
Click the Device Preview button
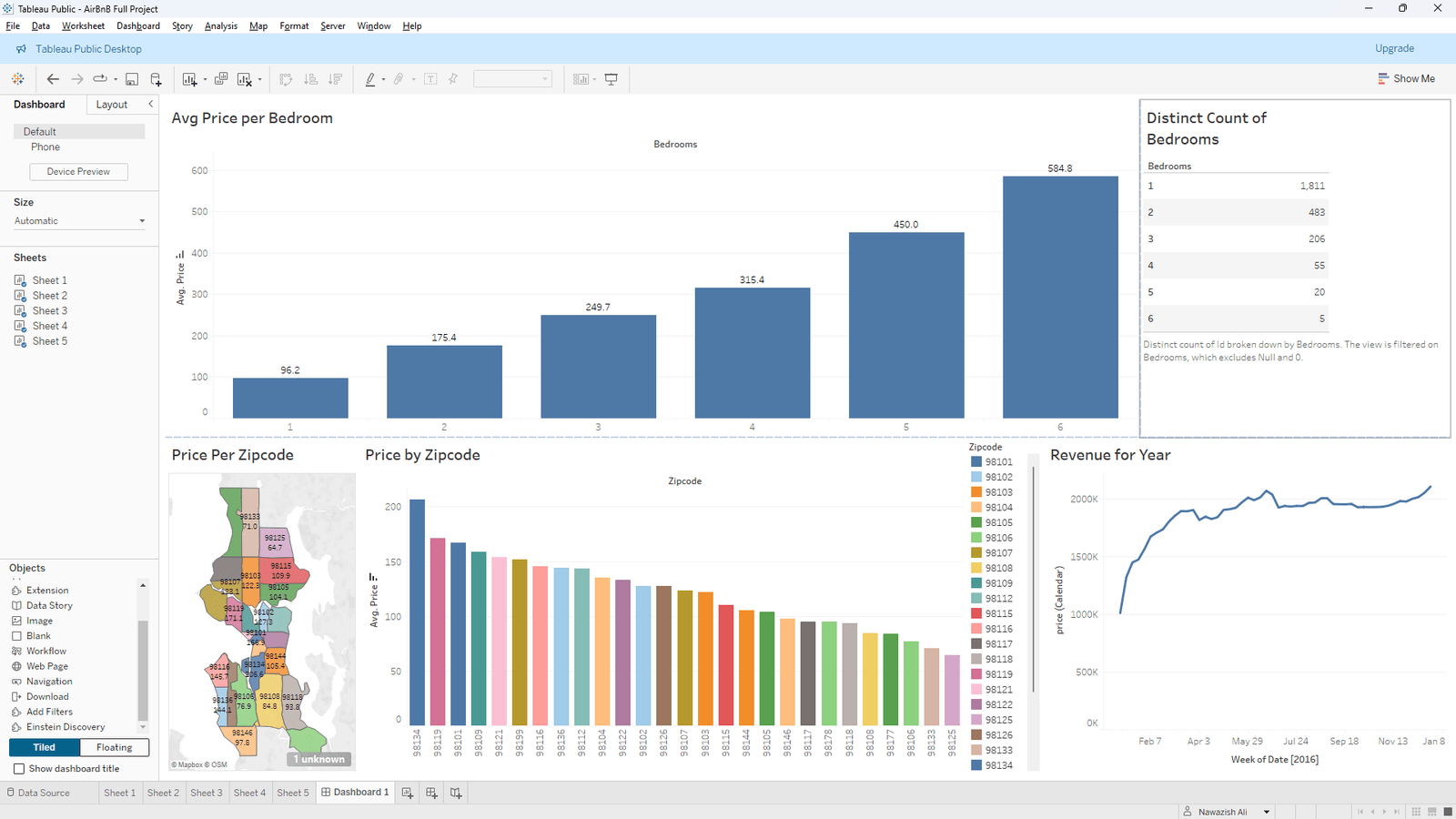coord(78,171)
